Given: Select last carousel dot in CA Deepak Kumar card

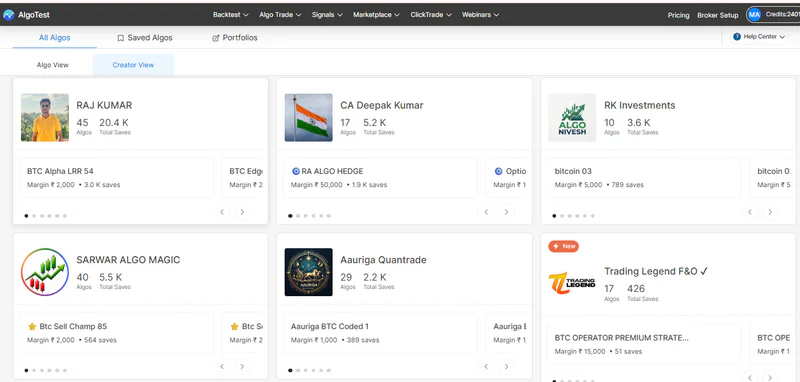Looking at the screenshot, I should [x=329, y=216].
